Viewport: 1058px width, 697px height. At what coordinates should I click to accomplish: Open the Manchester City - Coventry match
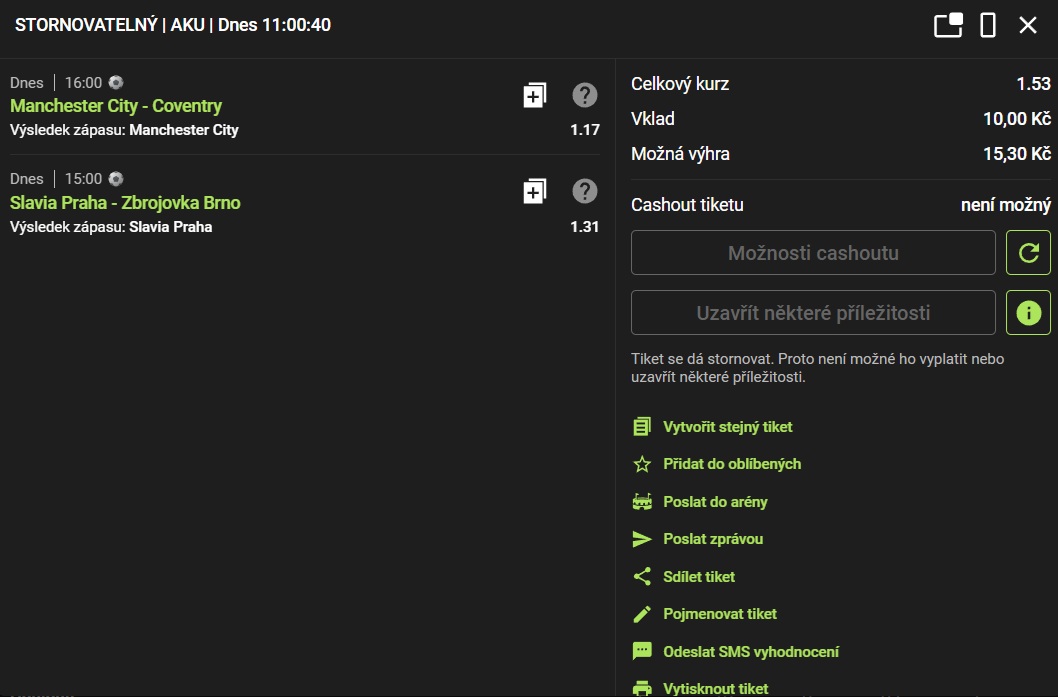(x=116, y=106)
